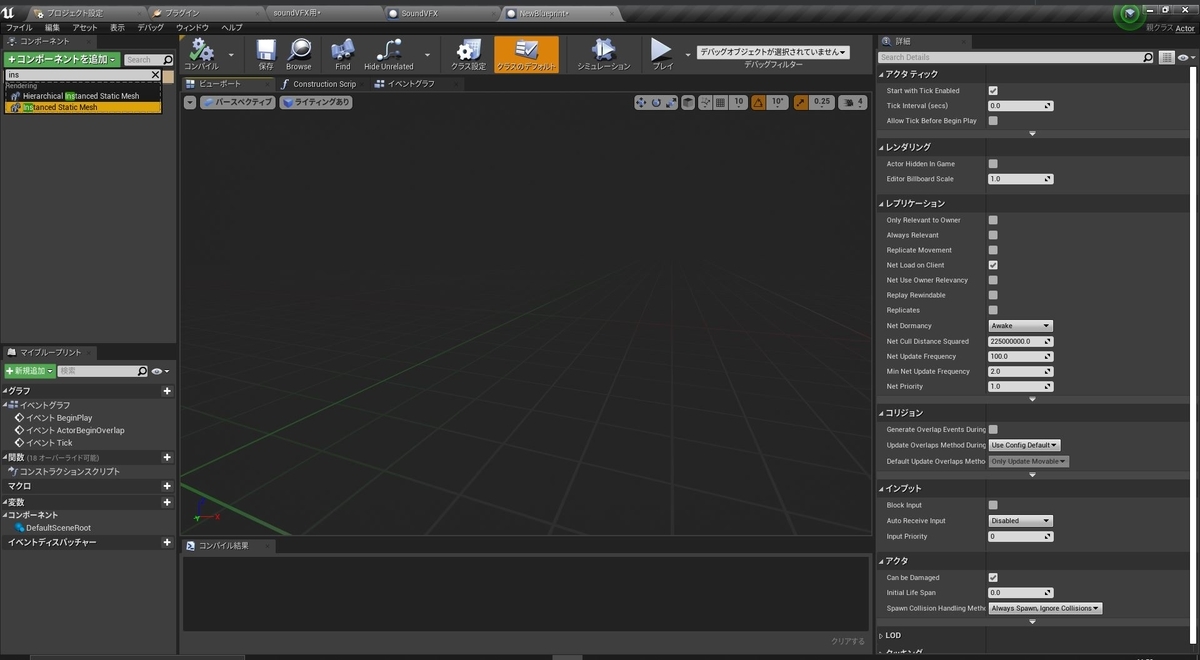Open Auto Receive Input Disabled dropdown
This screenshot has height=660, width=1200.
(x=1020, y=521)
